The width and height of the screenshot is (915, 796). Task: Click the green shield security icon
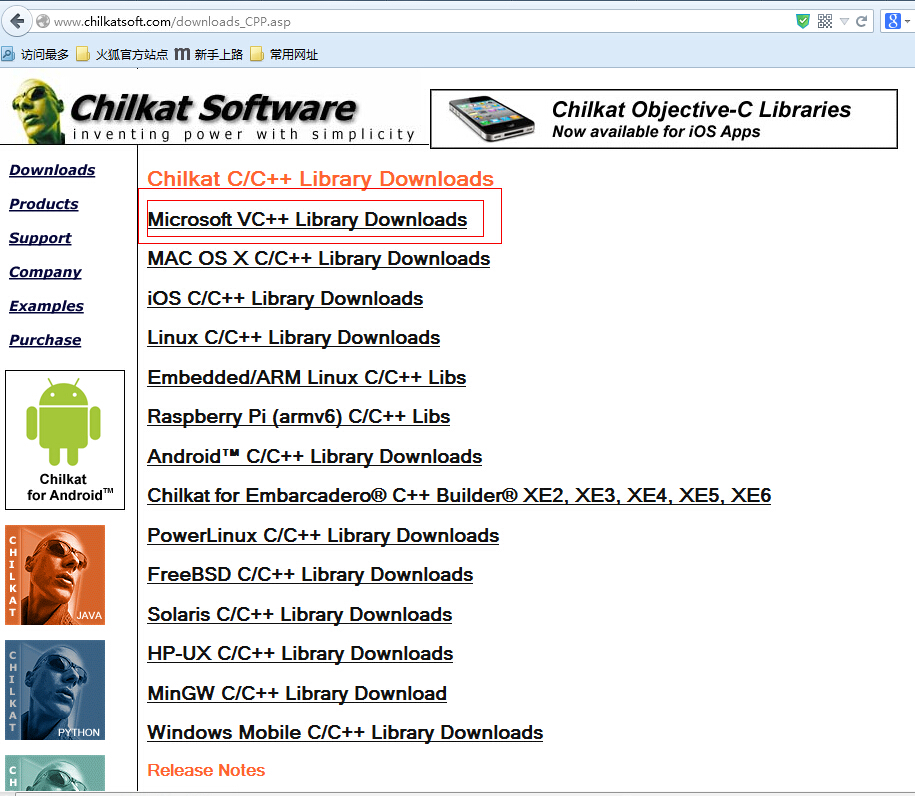tap(803, 22)
